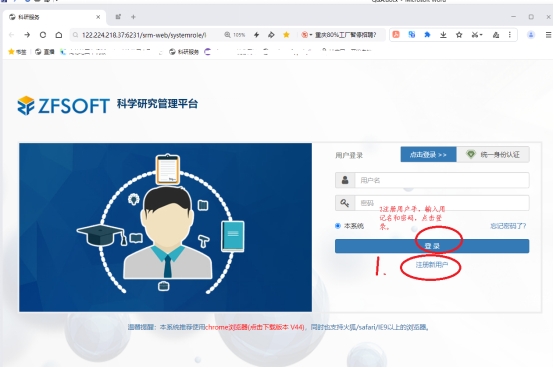Select the 本系统 radio button
Screen dimensions: 554x368
[x=338, y=226]
